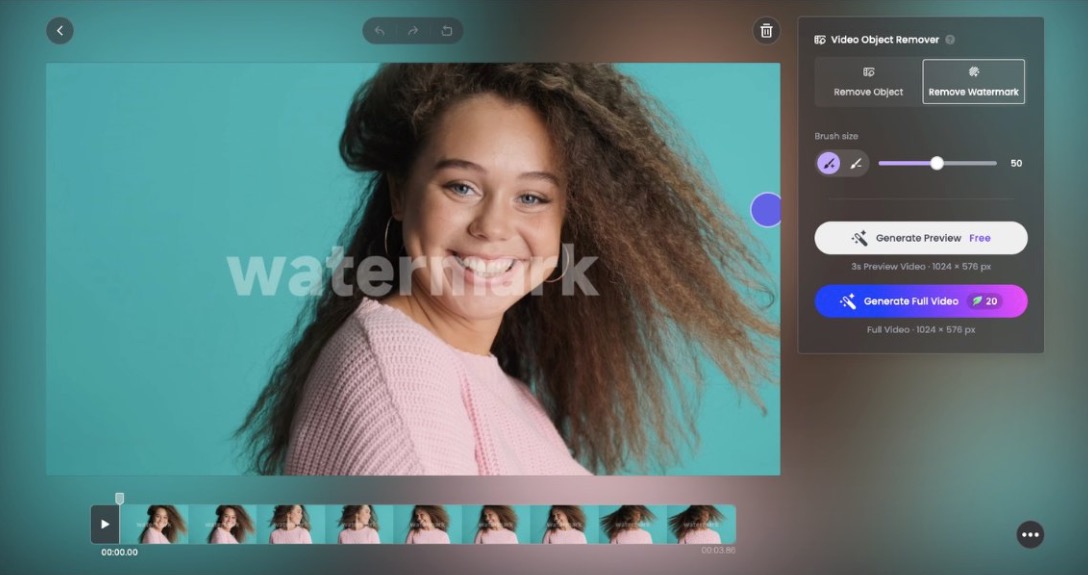The width and height of the screenshot is (1088, 575).
Task: Open the three-dots more options button
Action: 1030,534
